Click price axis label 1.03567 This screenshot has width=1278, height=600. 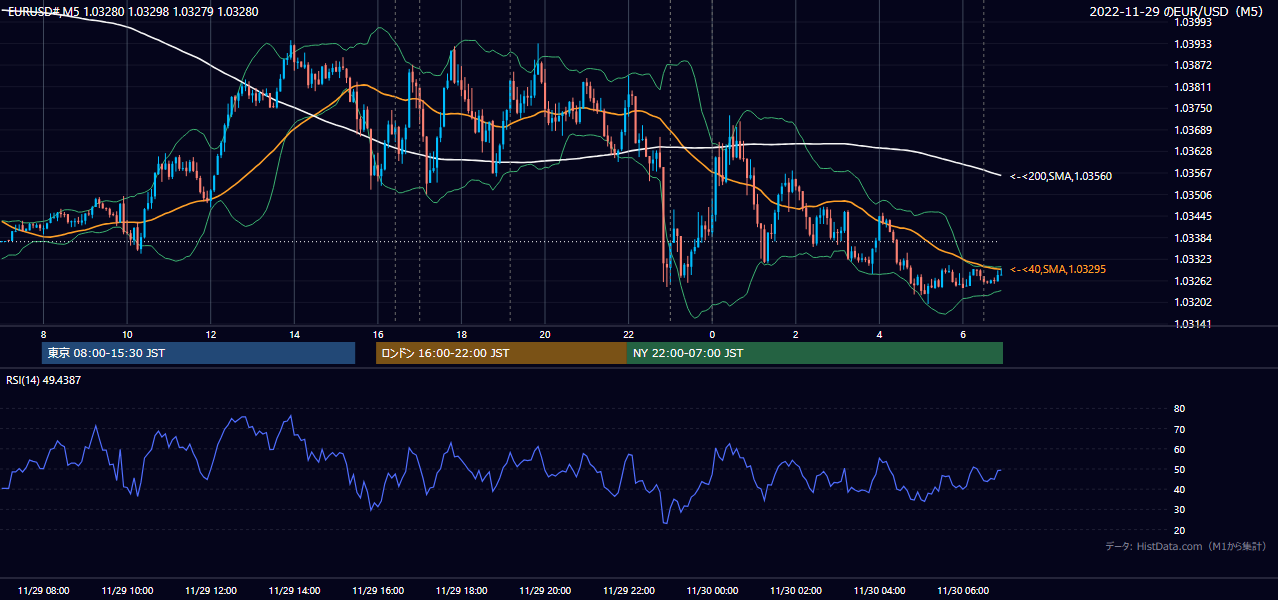[x=1193, y=173]
